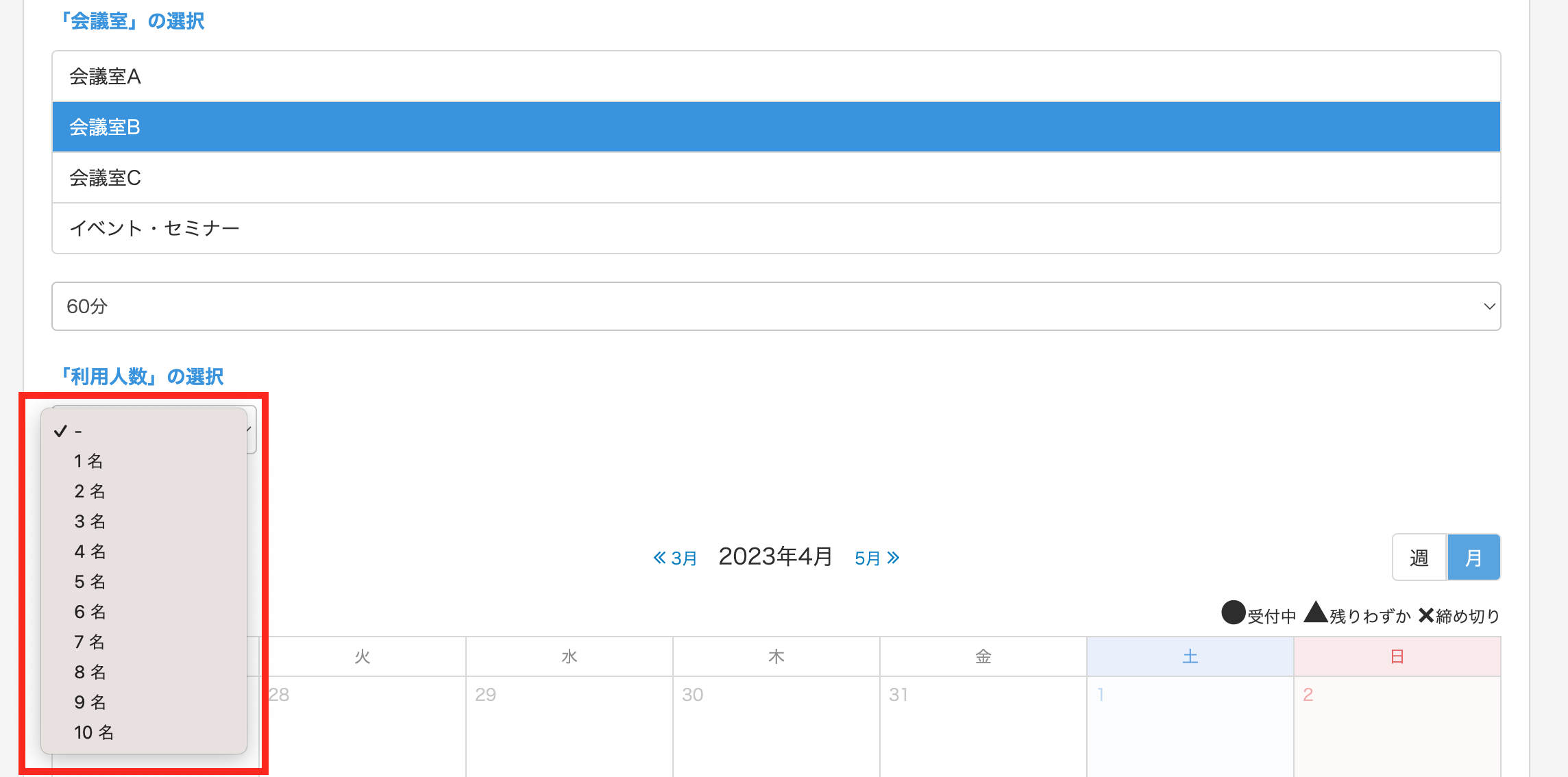Go to previous month 3月

tap(675, 558)
